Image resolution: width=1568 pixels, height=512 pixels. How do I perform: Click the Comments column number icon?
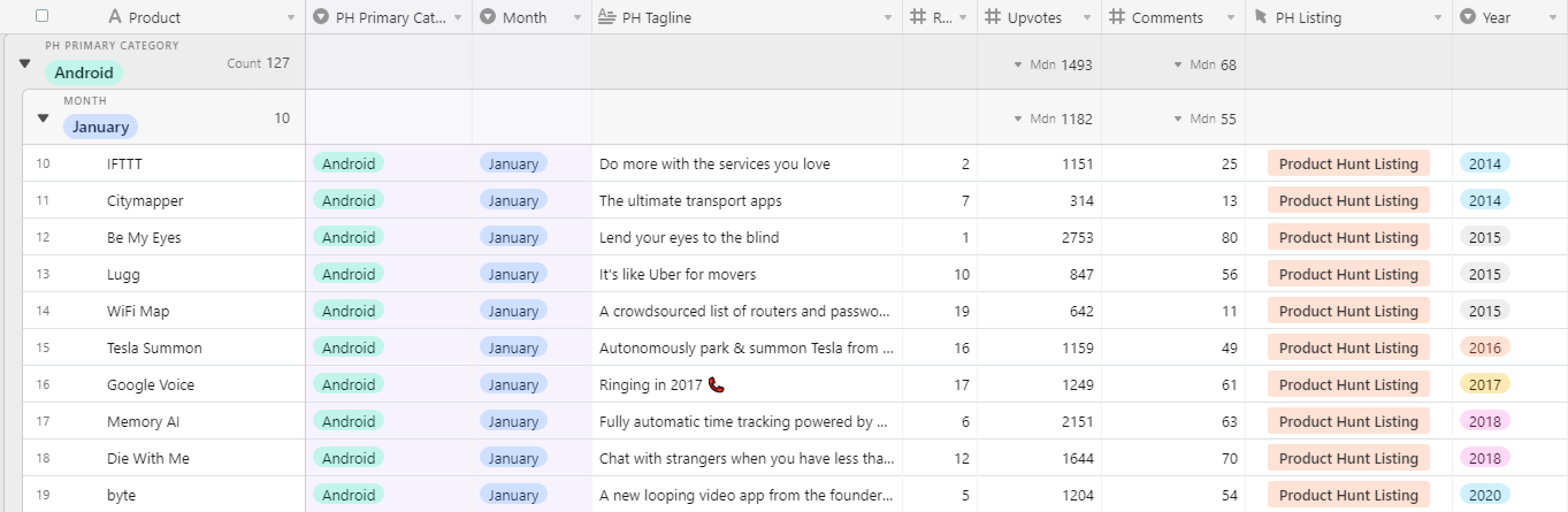[x=1117, y=17]
